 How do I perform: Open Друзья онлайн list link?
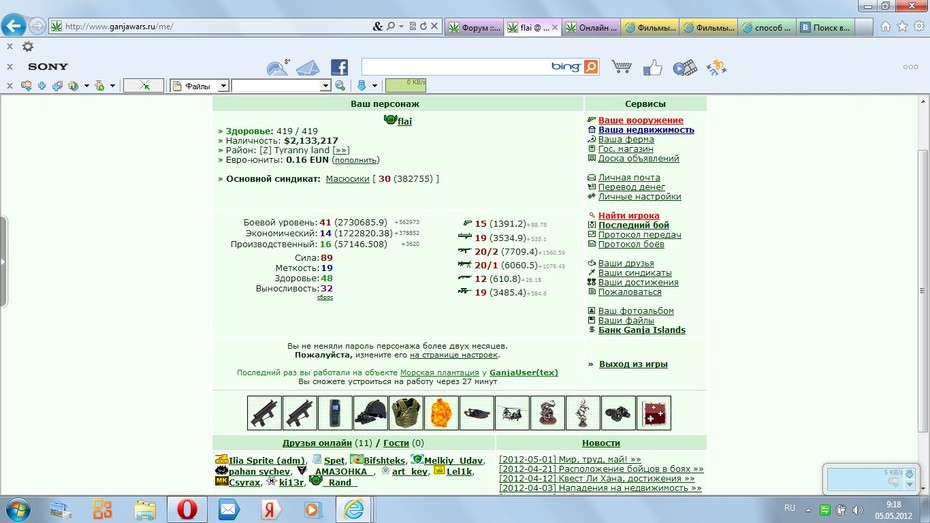[317, 443]
